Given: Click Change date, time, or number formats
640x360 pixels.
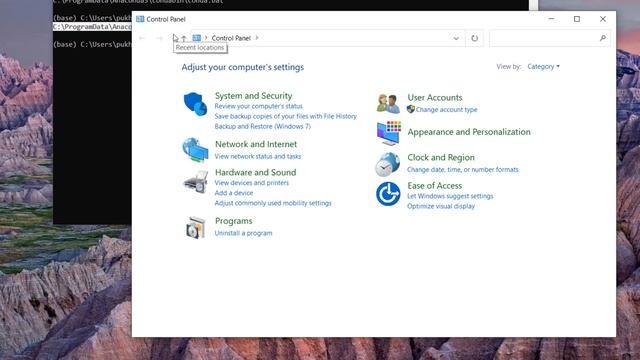Looking at the screenshot, I should tap(462, 169).
